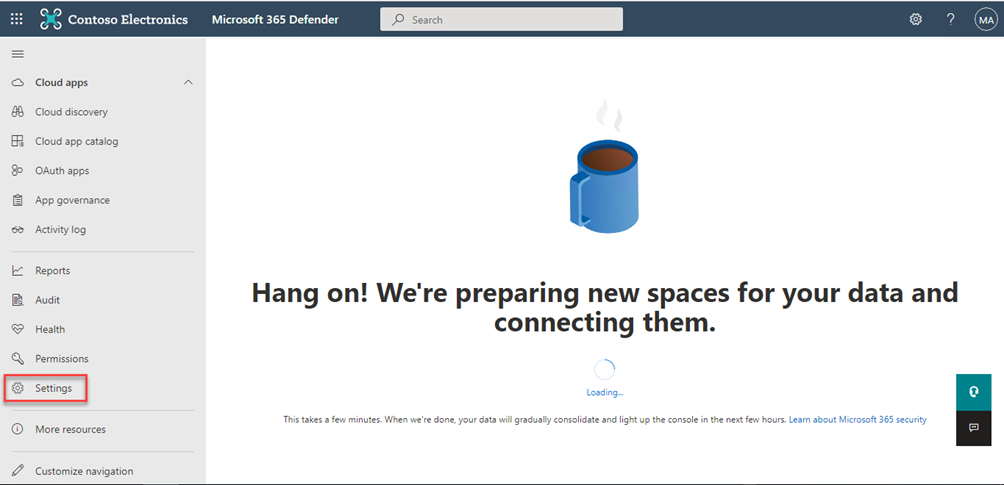
Task: Click the Cloud apps heading label
Action: (x=61, y=83)
